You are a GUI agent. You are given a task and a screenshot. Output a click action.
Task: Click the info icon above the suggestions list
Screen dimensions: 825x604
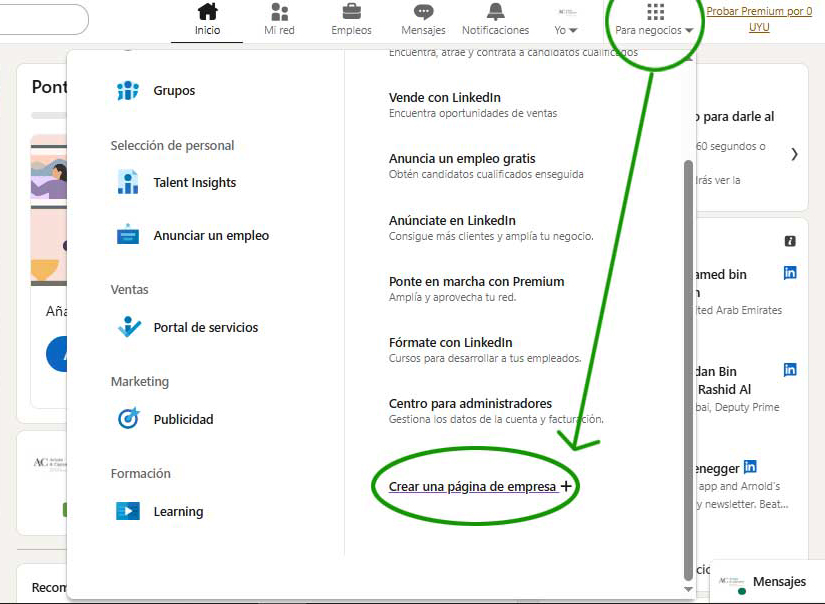coord(790,241)
